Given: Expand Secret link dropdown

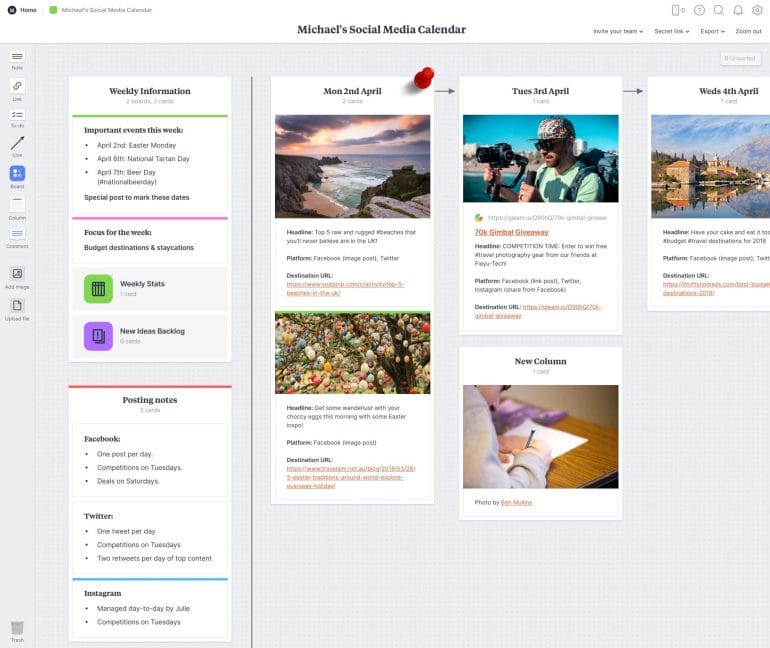Looking at the screenshot, I should 672,31.
